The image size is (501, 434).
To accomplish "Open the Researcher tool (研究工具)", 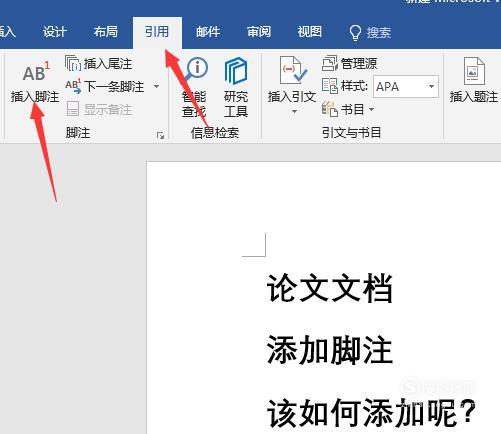I will click(236, 87).
